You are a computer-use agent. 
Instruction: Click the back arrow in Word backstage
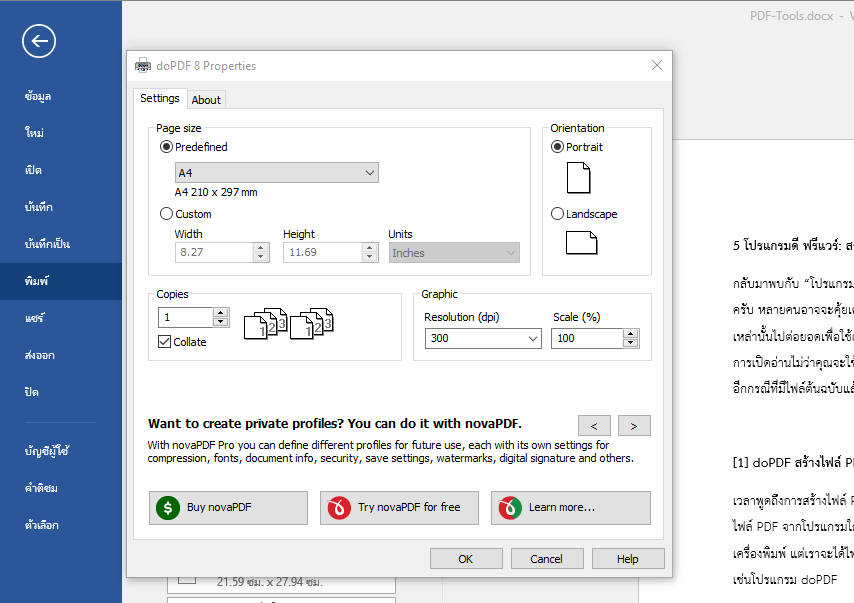[39, 41]
